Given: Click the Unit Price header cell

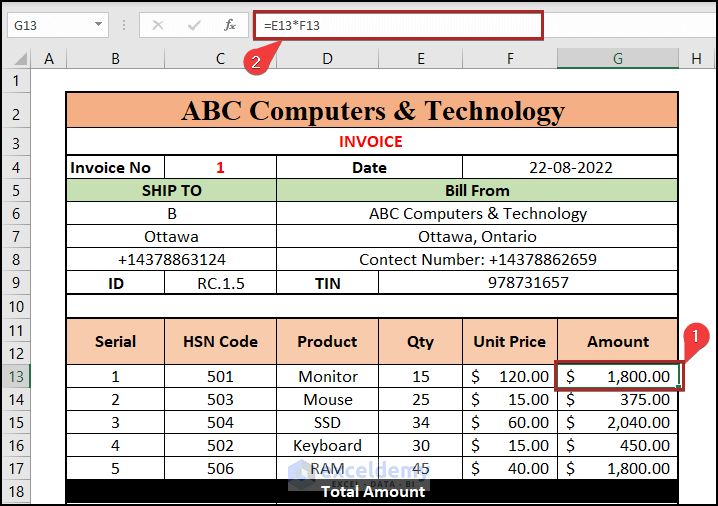Looking at the screenshot, I should tap(509, 341).
